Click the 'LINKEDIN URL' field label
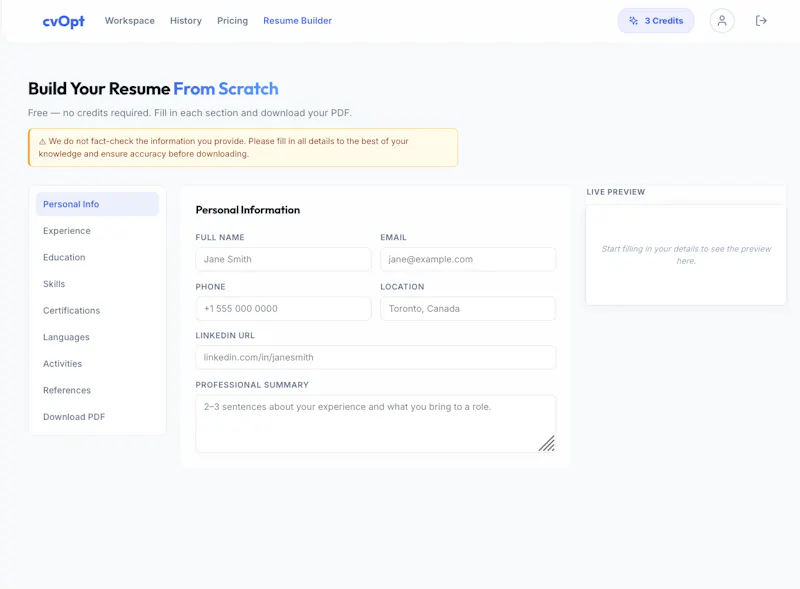The width and height of the screenshot is (800, 589). coord(225,335)
